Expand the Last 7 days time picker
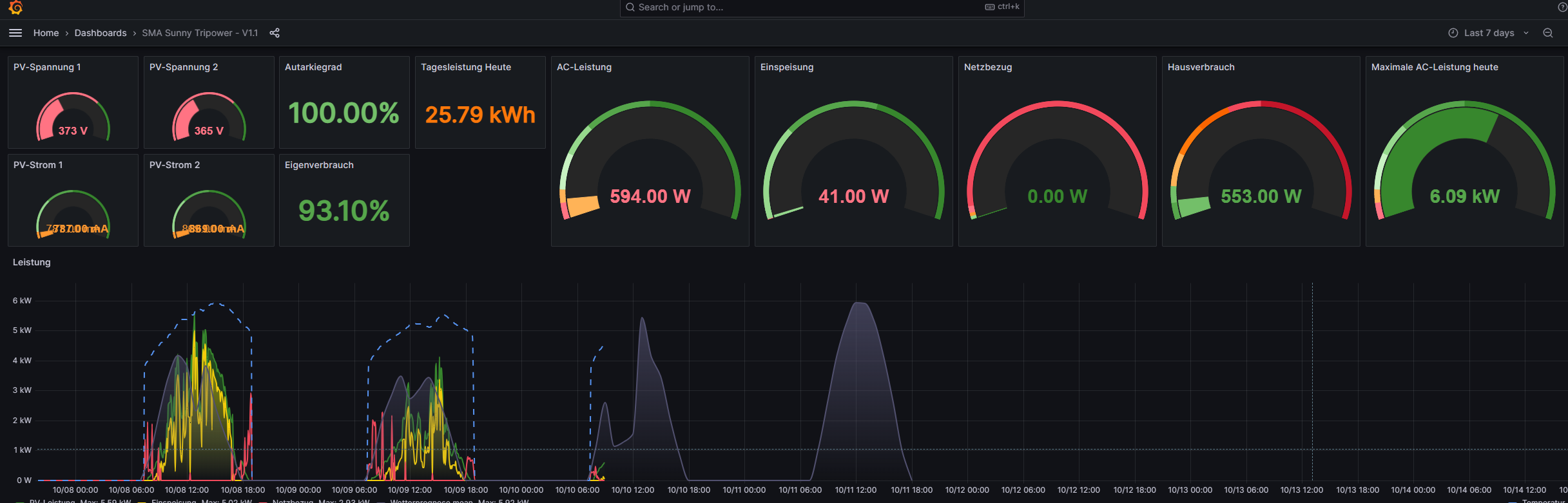The image size is (1568, 503). [1489, 33]
